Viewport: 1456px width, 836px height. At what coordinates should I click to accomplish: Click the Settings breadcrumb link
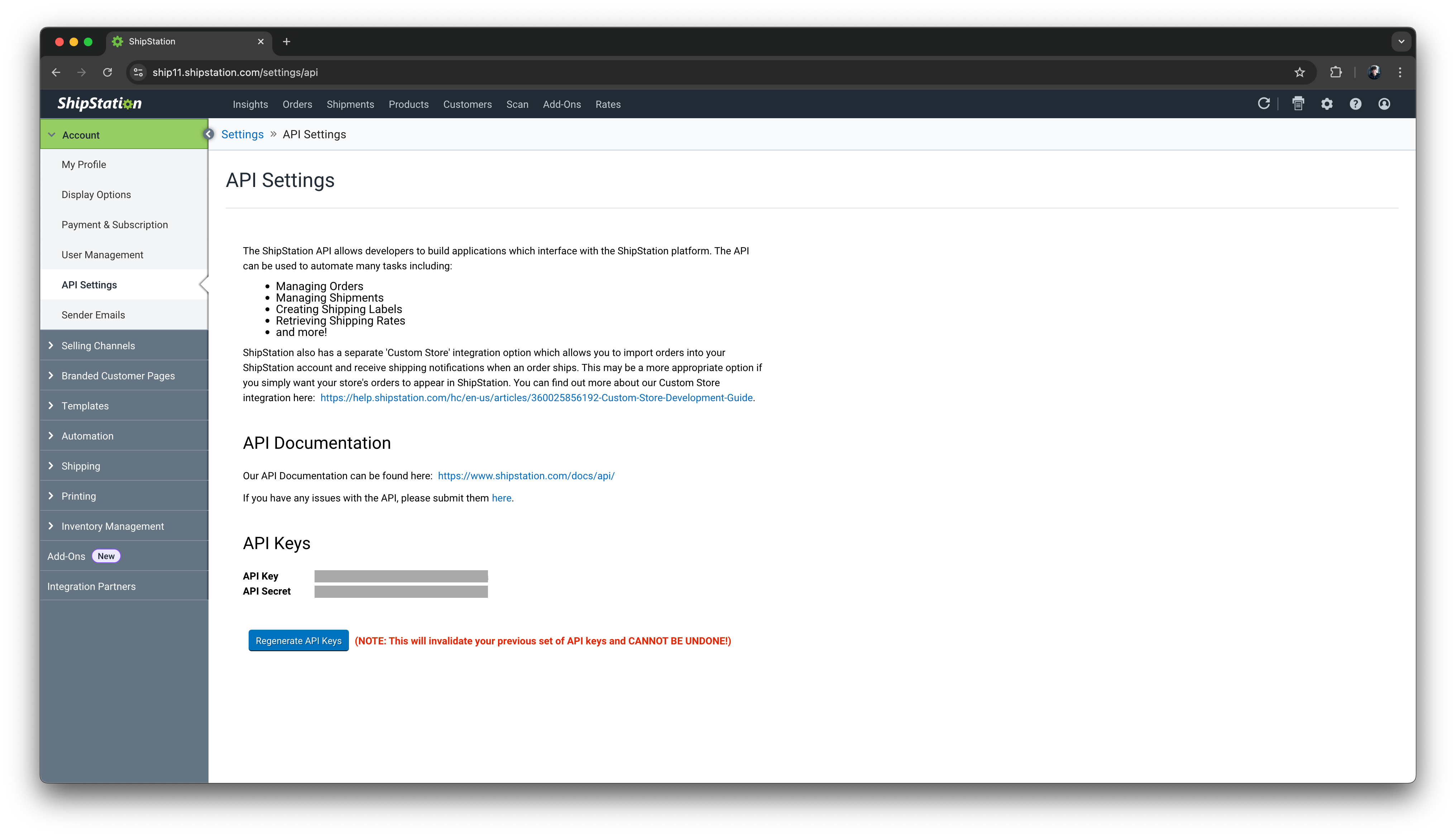coord(242,134)
